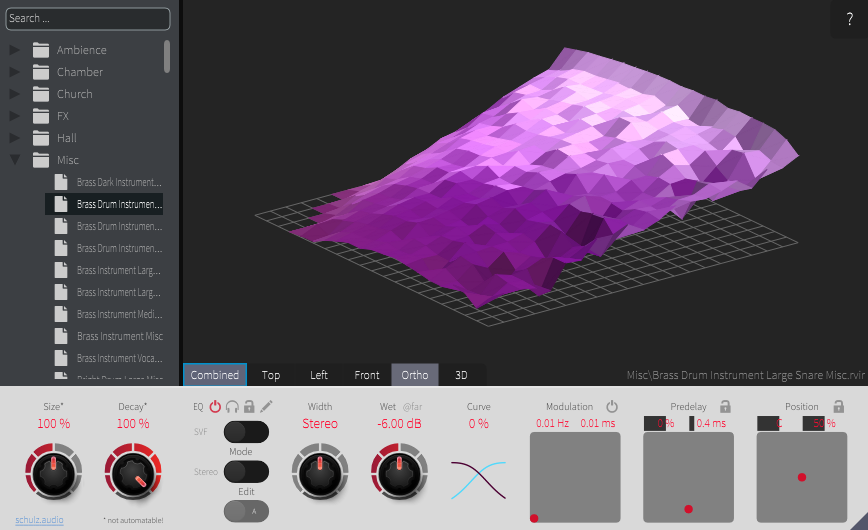Click the Width value Stereo
This screenshot has height=530, width=868.
[x=320, y=424]
